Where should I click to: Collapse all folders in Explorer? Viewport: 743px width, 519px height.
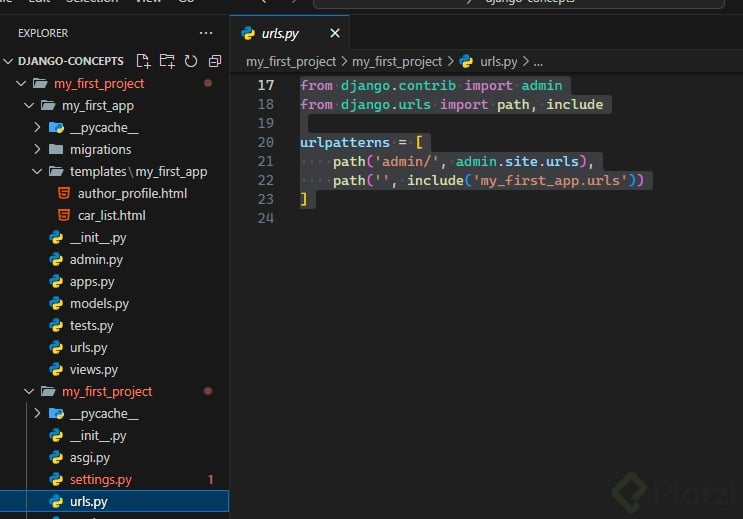(x=213, y=61)
